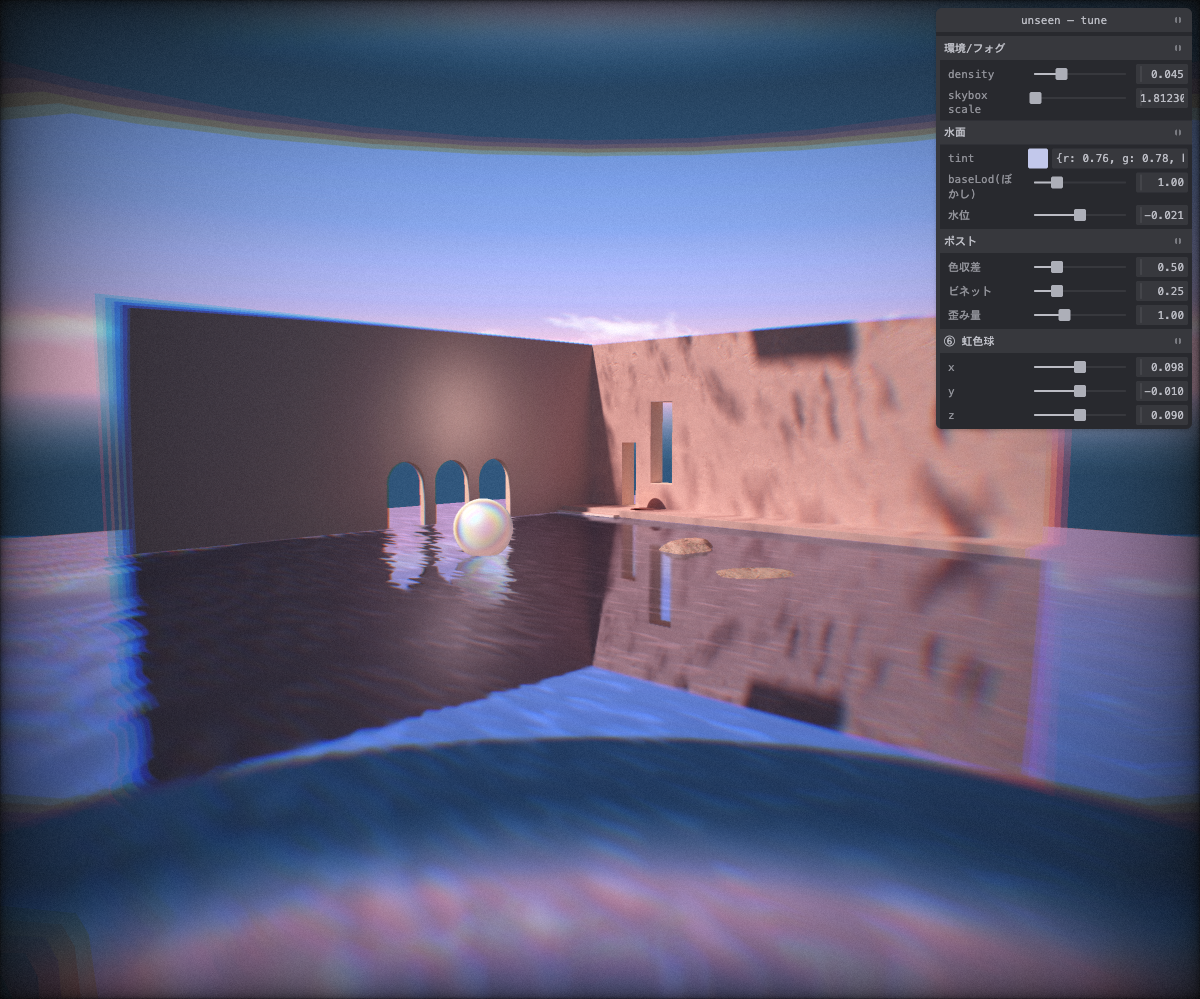Click the 'ビネット' label text

point(970,291)
